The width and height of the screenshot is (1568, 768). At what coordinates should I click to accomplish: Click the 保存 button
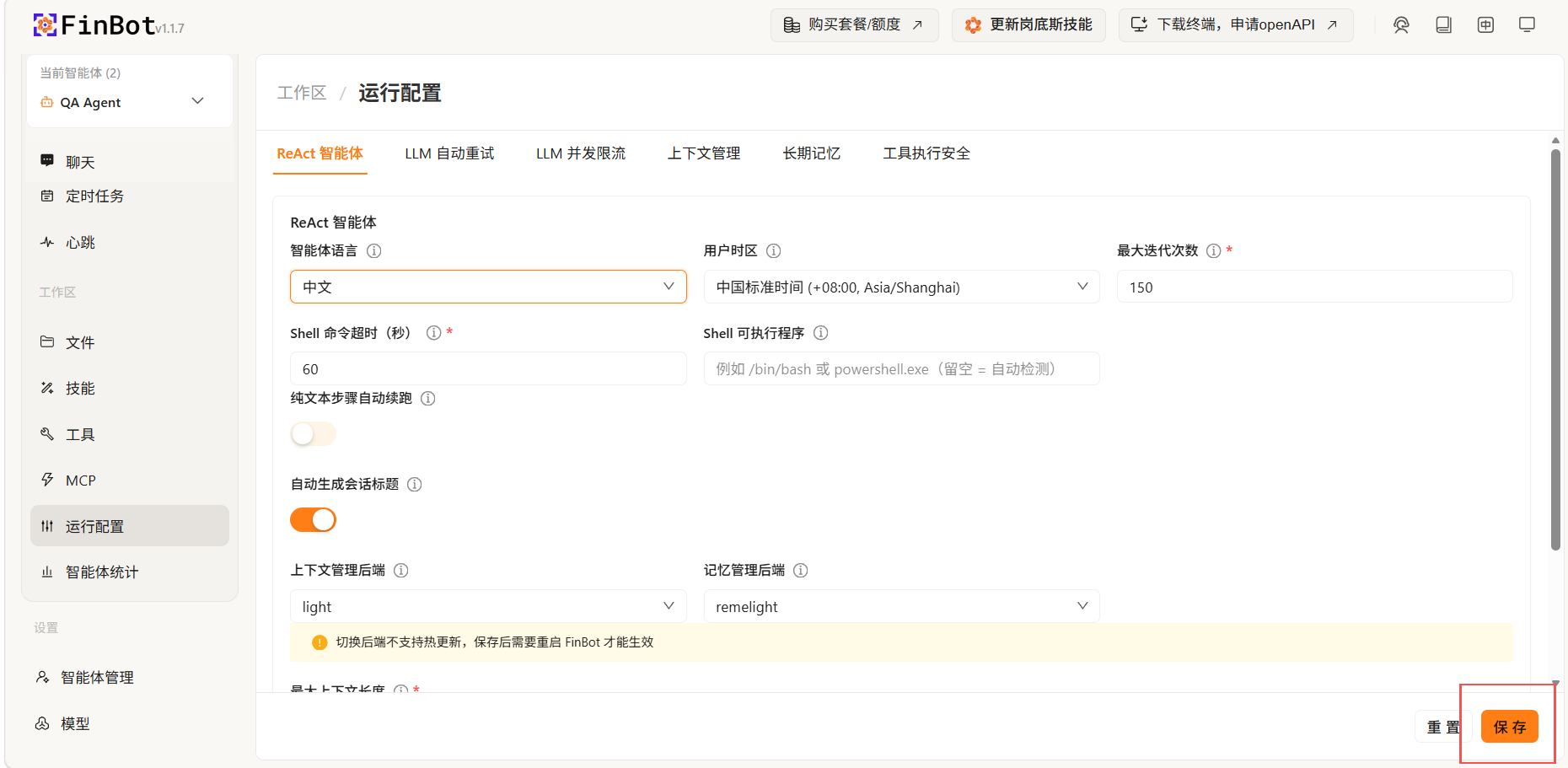pyautogui.click(x=1510, y=727)
